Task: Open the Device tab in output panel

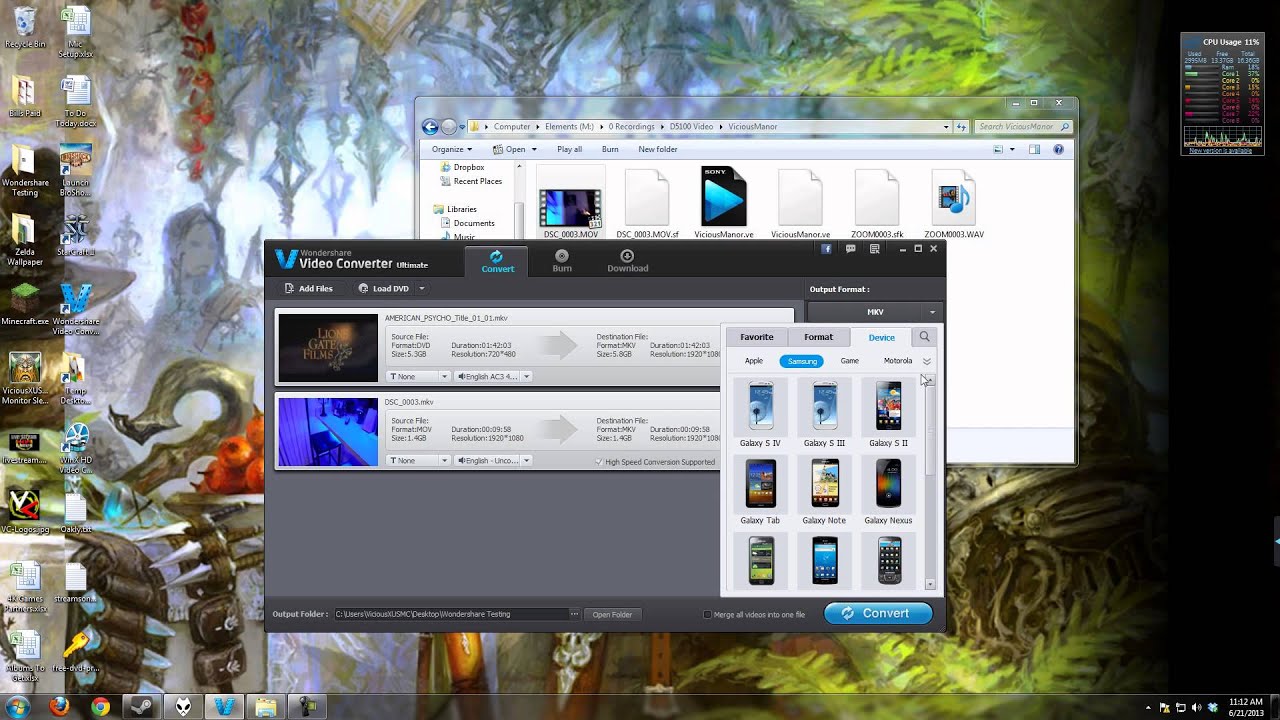Action: [x=882, y=337]
